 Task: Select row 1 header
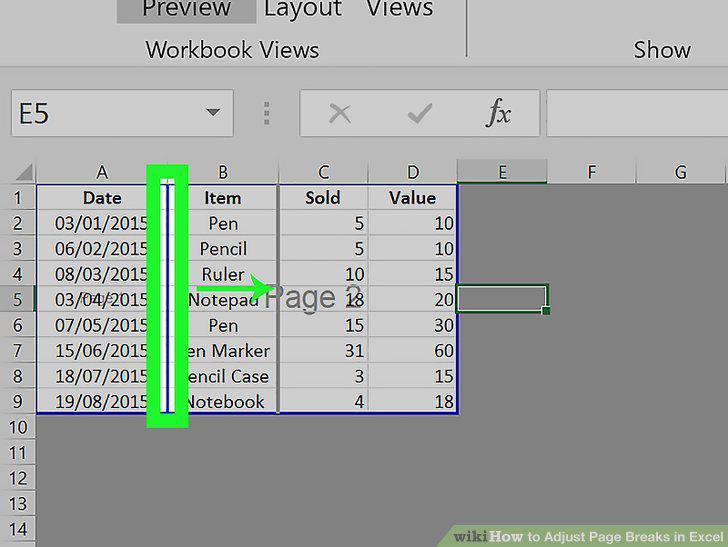[x=18, y=198]
